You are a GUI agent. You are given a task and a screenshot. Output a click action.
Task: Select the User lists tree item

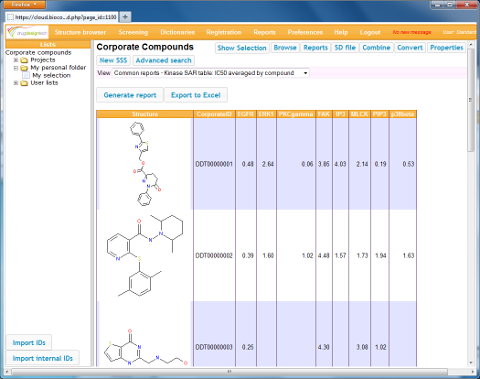44,83
